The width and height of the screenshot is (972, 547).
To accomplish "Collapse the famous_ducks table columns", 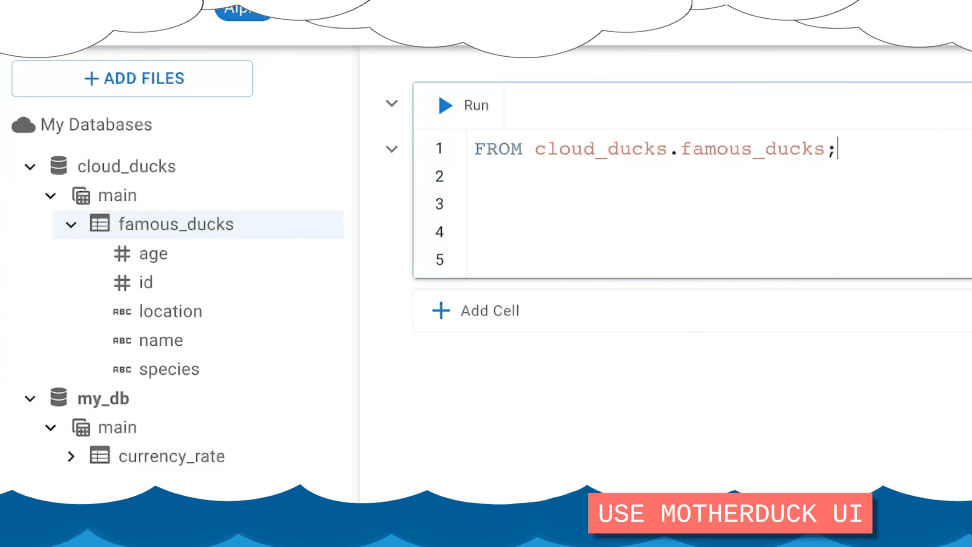I will point(71,224).
